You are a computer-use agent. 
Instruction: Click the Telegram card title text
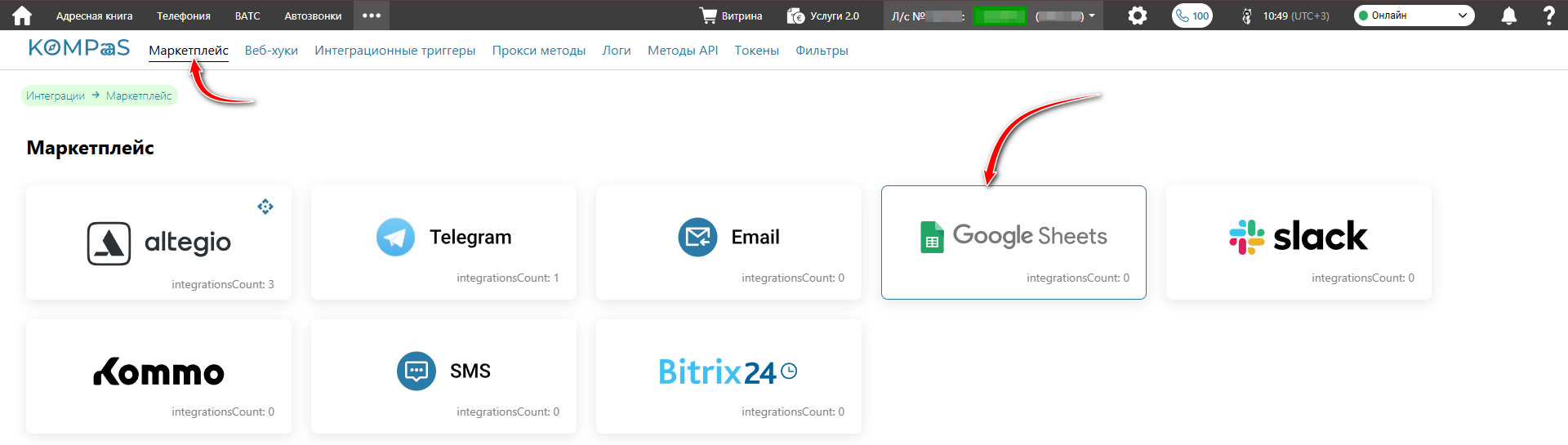470,237
